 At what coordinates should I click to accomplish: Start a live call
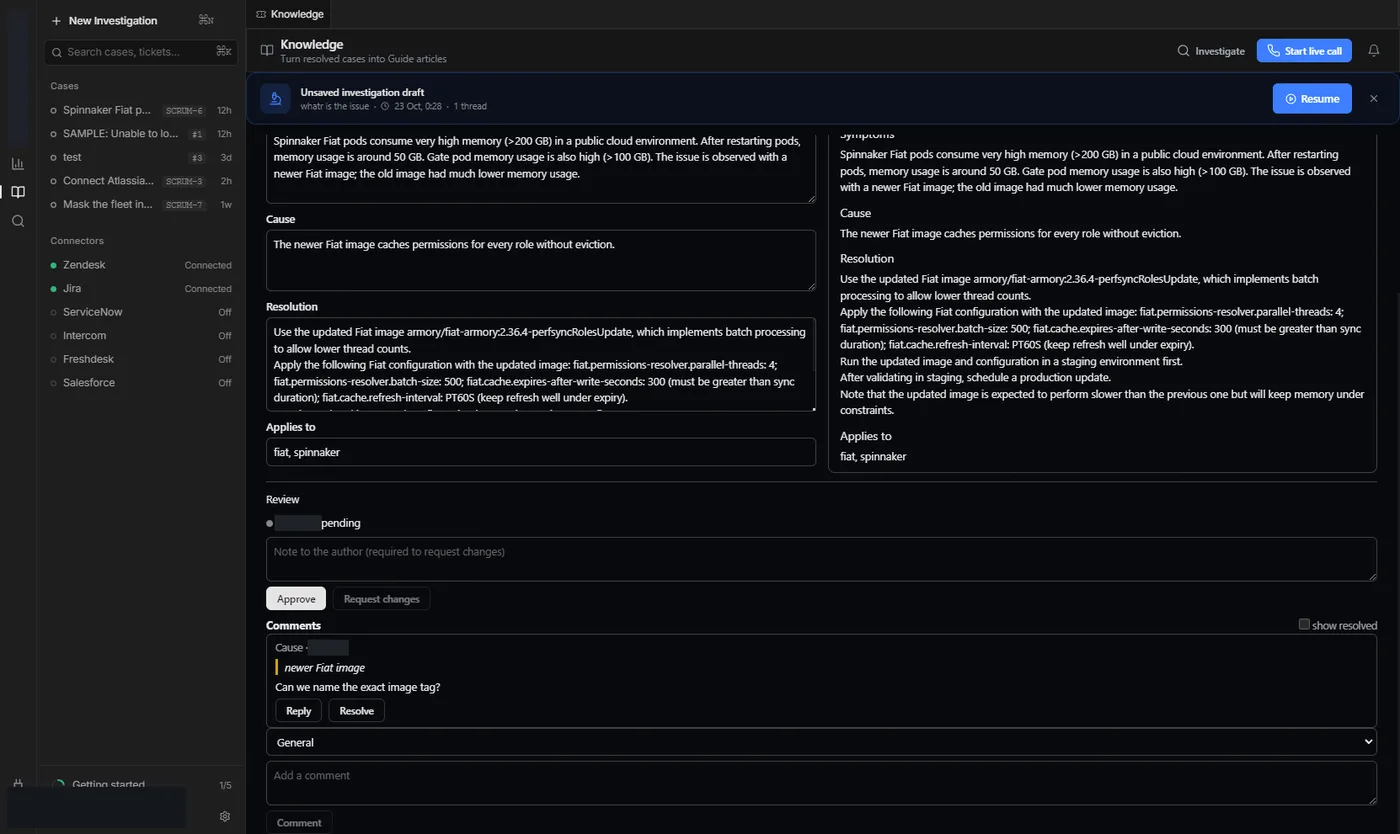(1304, 51)
